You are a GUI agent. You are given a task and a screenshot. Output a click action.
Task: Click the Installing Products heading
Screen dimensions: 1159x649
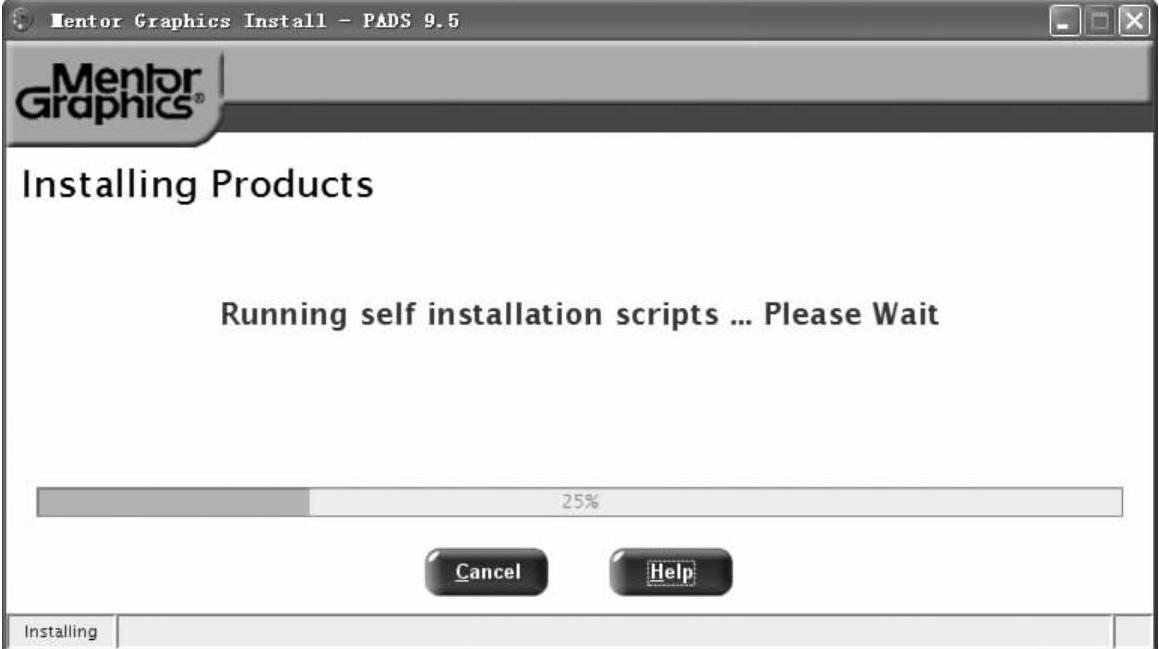tap(197, 185)
